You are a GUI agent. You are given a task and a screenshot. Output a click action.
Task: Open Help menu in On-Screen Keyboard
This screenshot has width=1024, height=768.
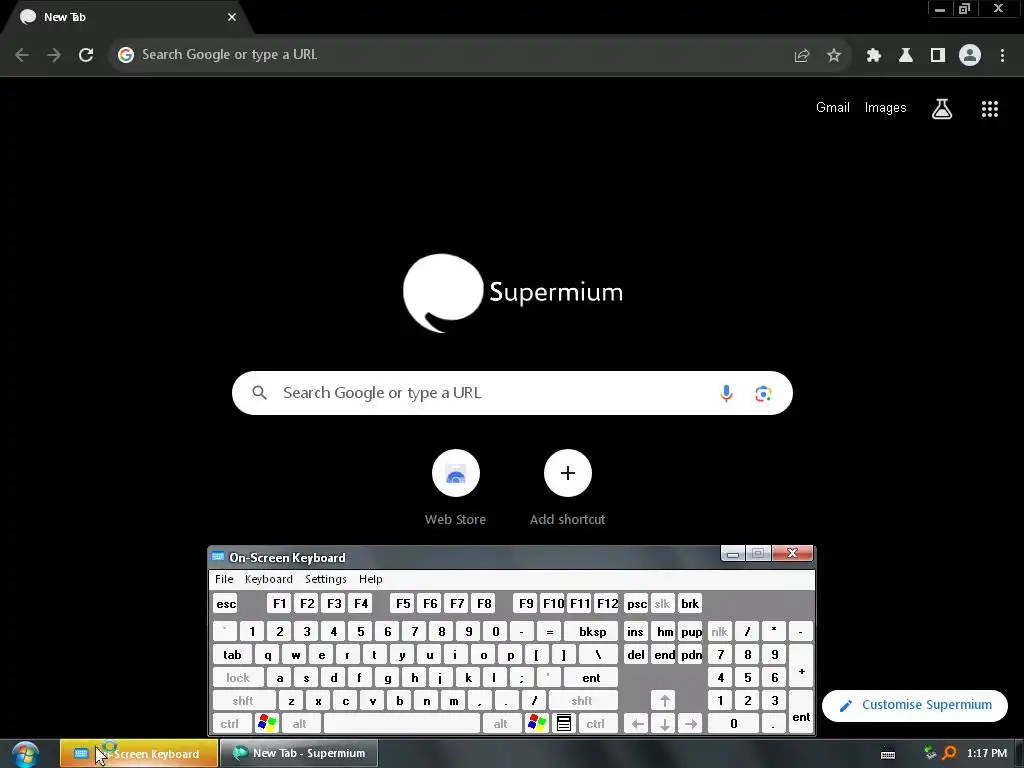[370, 579]
